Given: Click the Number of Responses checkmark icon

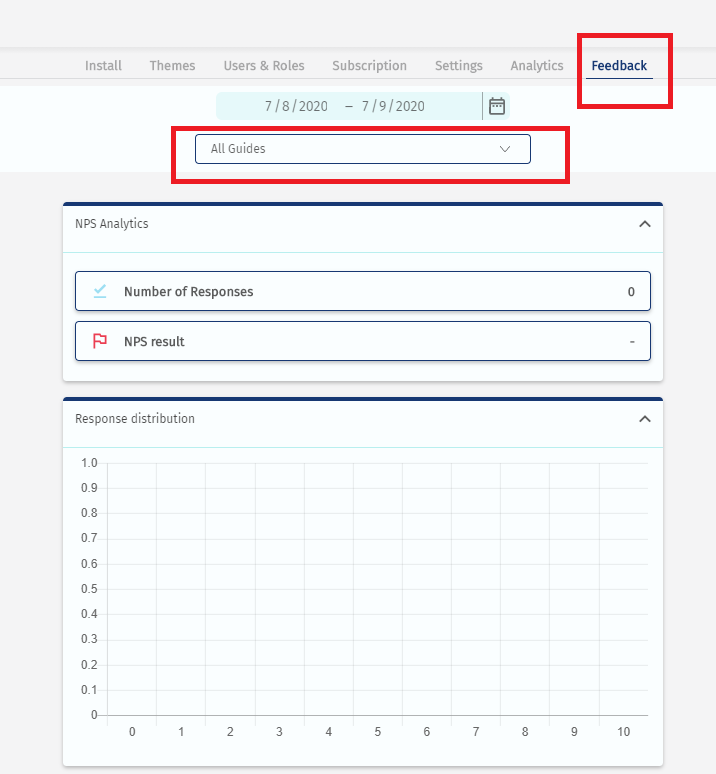Looking at the screenshot, I should coord(100,292).
